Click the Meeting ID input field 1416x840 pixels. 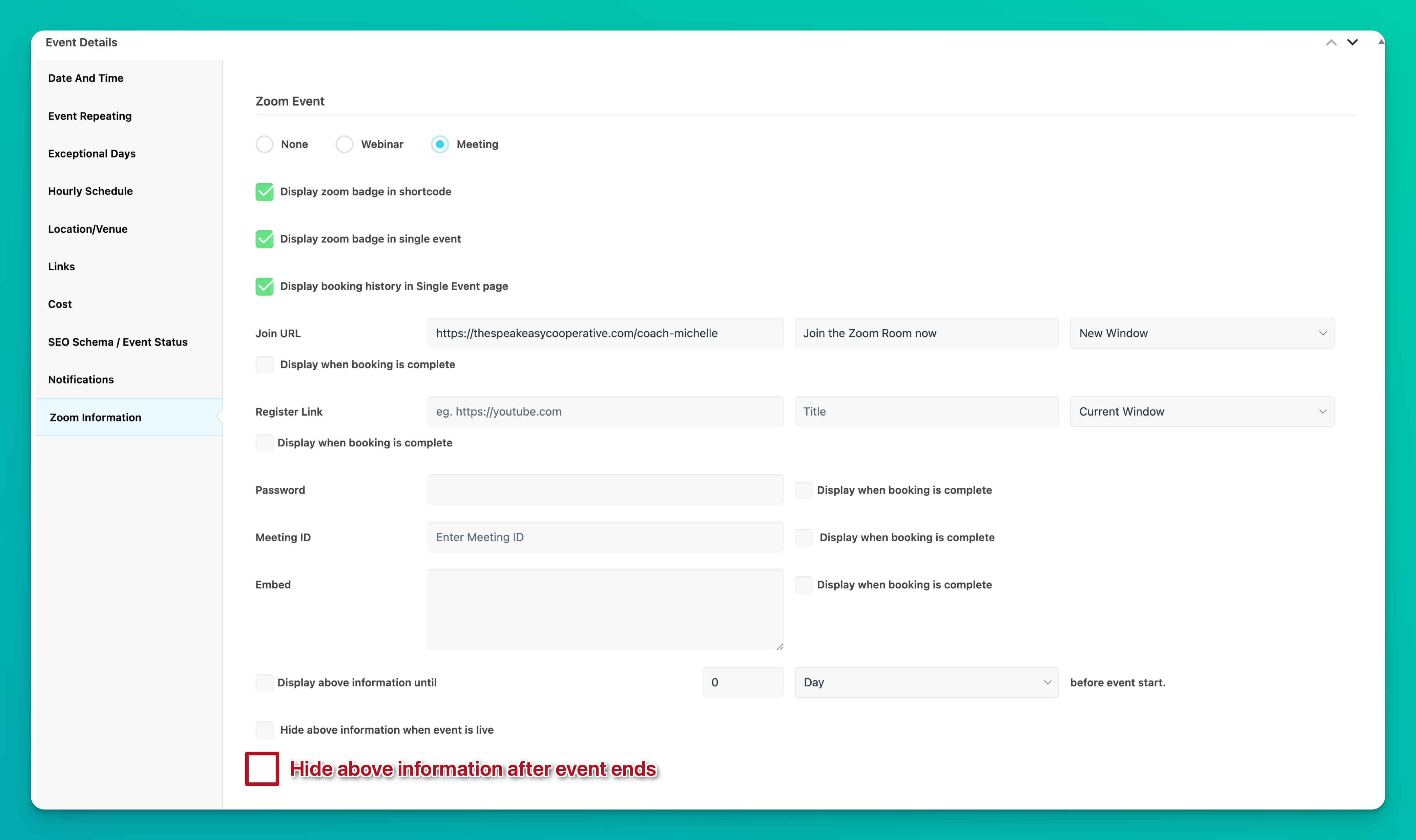coord(605,537)
